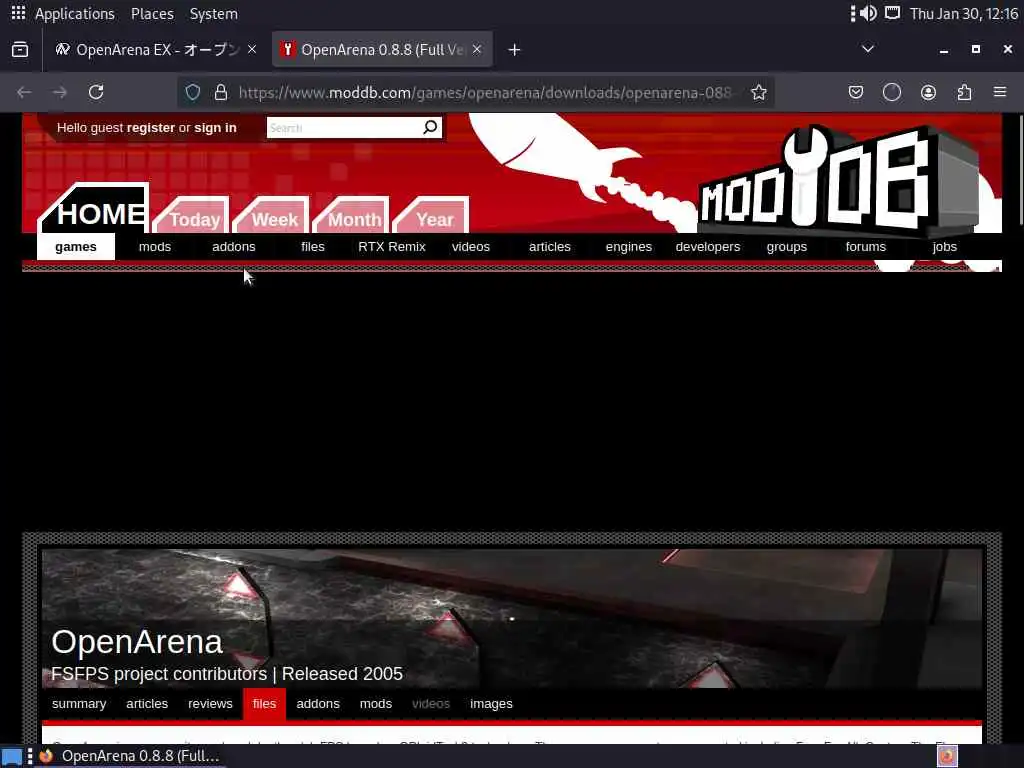Select the OpenArena files tab
Screen dimensions: 1024x768
[x=264, y=704]
